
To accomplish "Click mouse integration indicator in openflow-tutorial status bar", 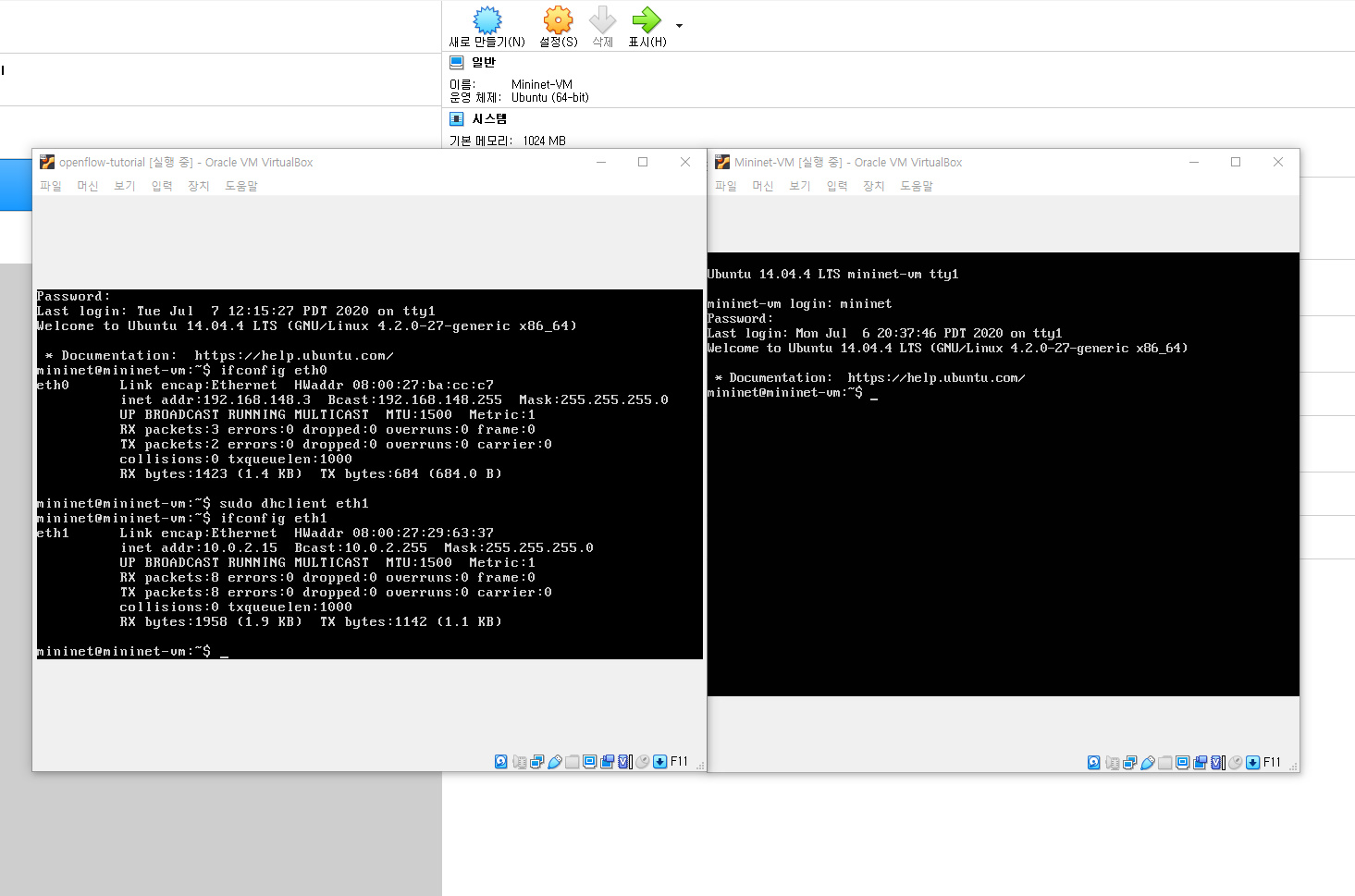I will (643, 762).
